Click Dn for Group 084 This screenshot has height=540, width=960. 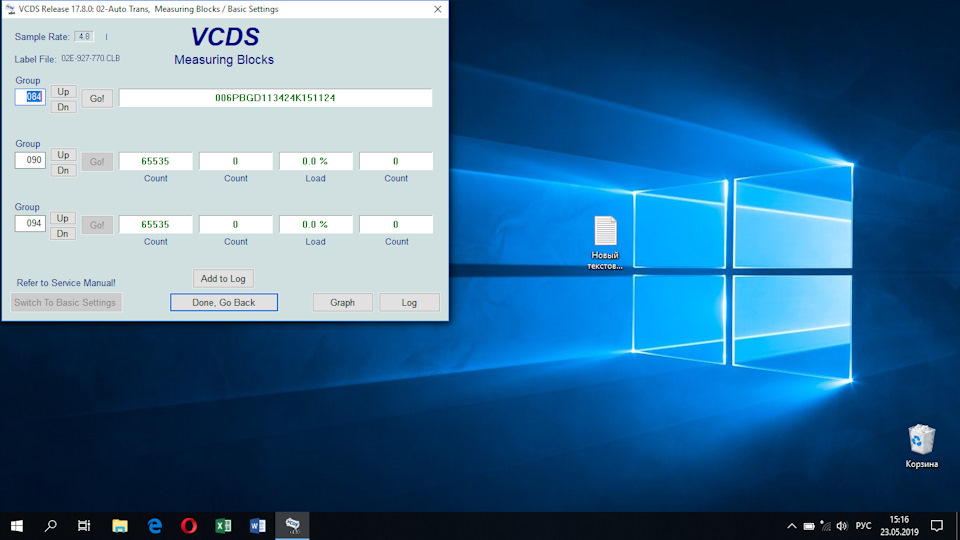[x=63, y=107]
